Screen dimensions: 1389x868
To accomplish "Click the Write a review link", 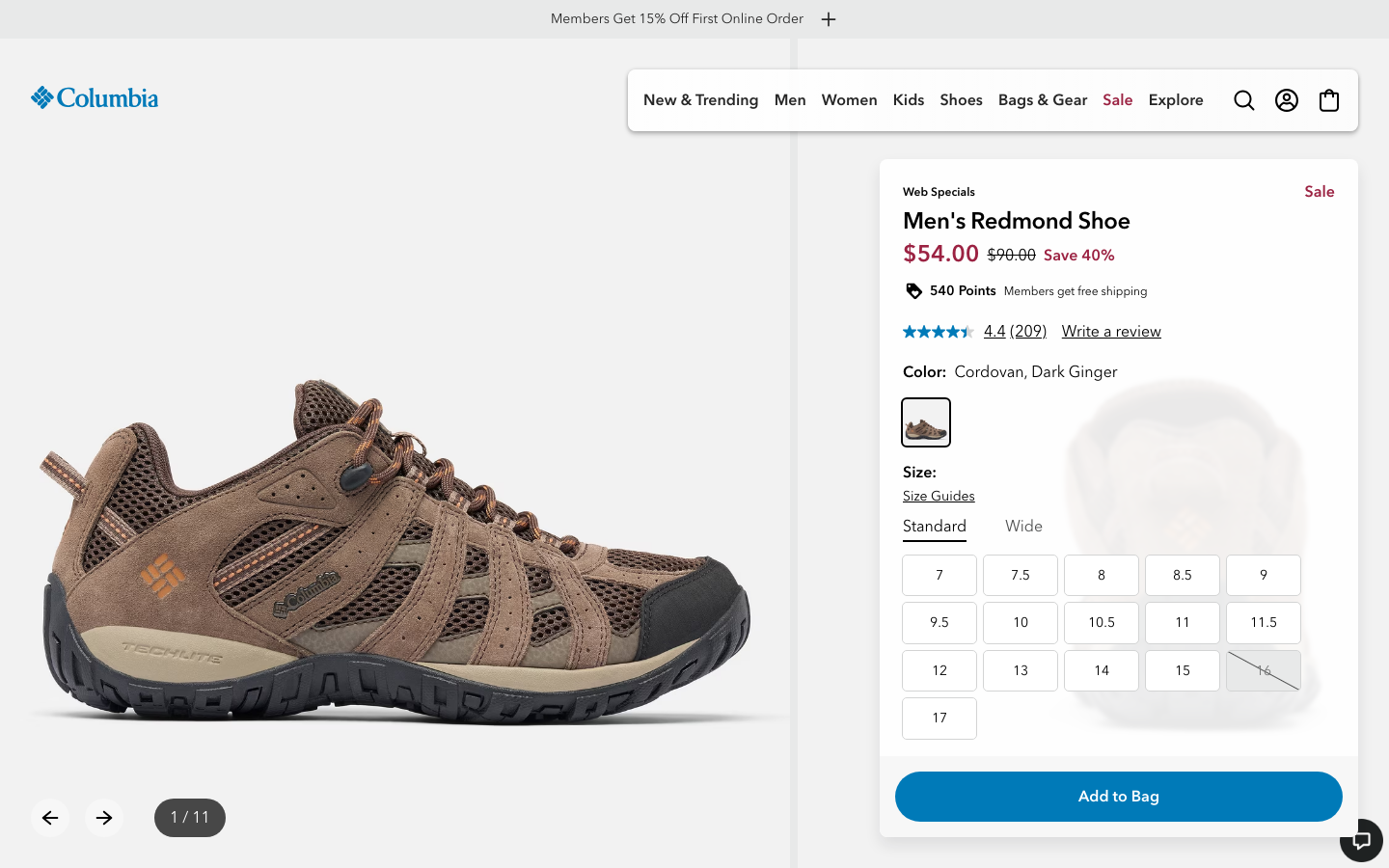I will 1111,332.
